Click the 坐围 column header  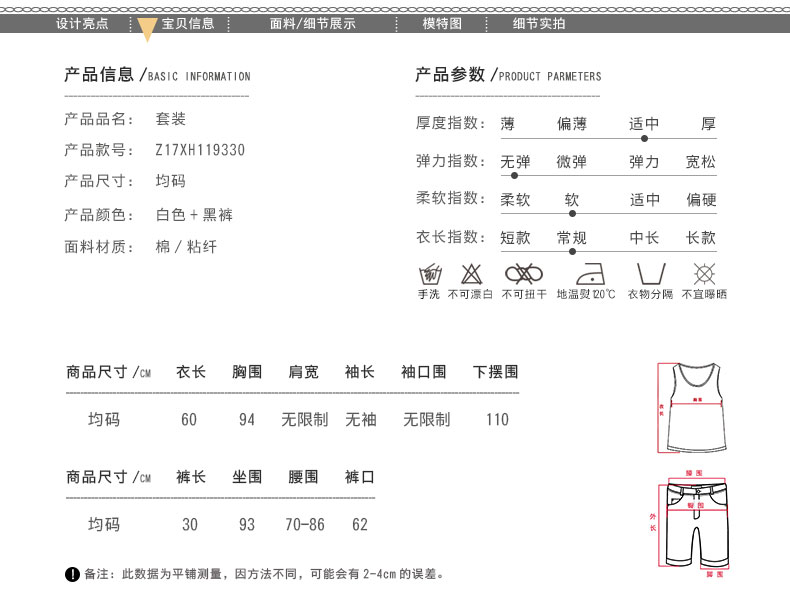(x=247, y=477)
